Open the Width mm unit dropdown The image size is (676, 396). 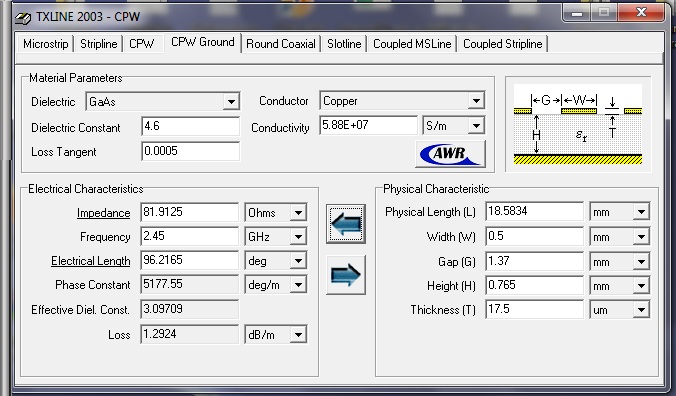[x=641, y=237]
